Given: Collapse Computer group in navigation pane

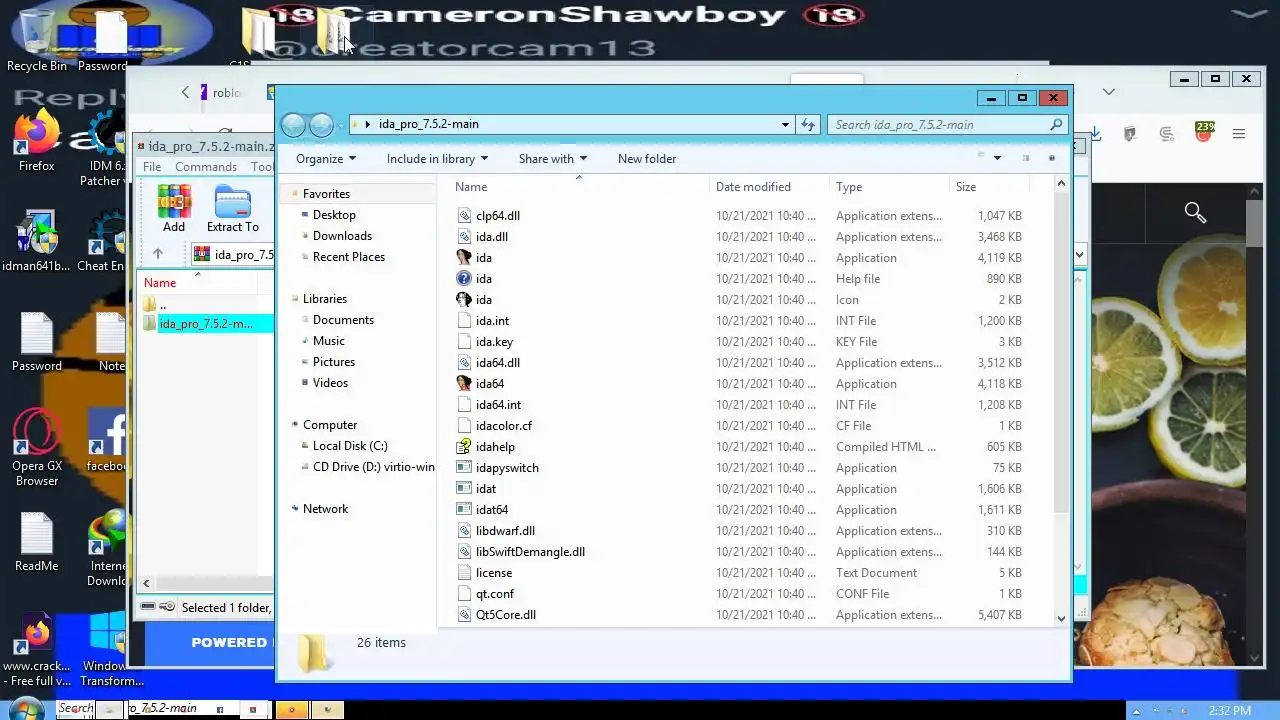Looking at the screenshot, I should click(x=295, y=425).
